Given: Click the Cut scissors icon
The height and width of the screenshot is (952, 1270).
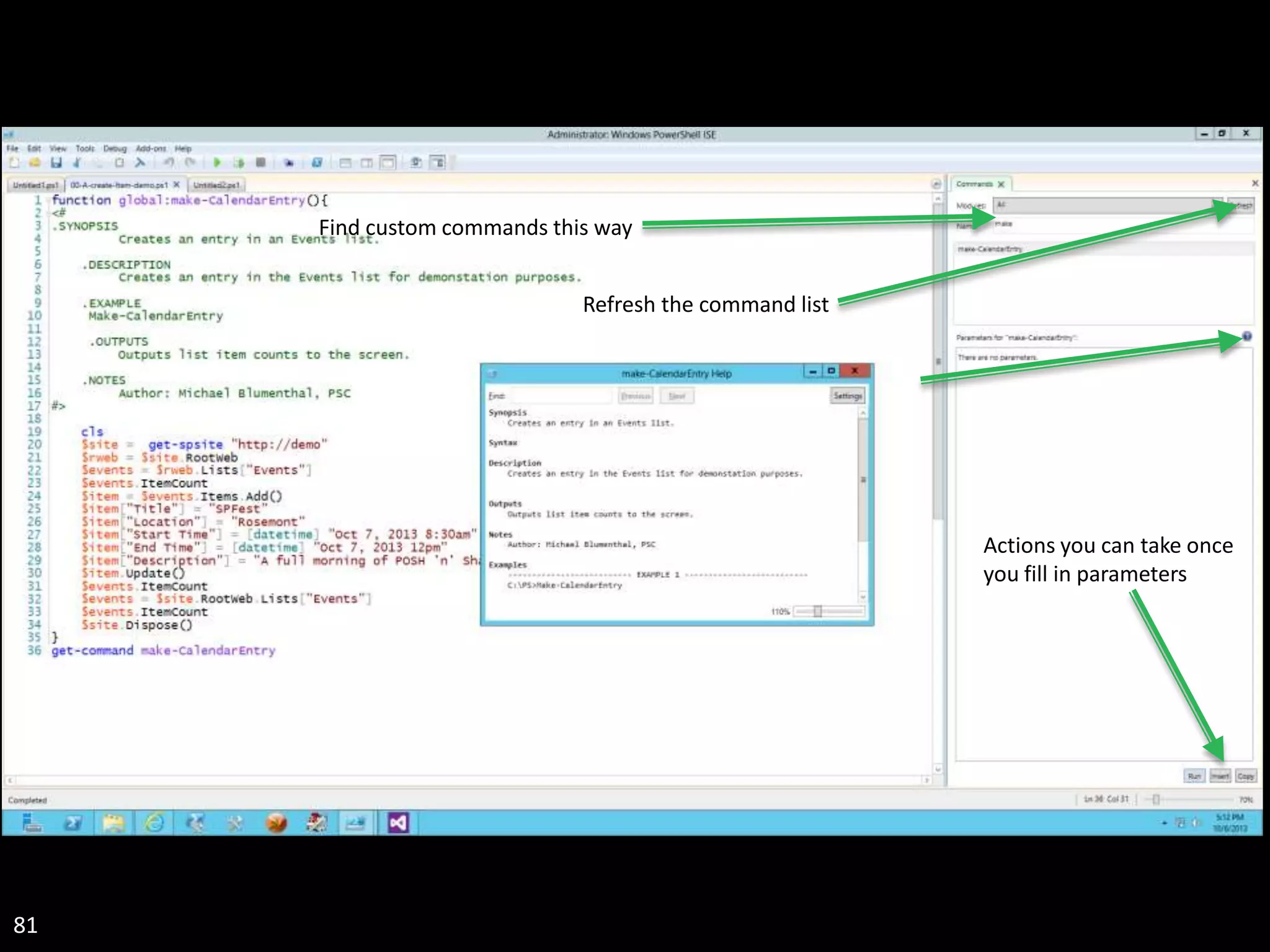Looking at the screenshot, I should click(77, 162).
